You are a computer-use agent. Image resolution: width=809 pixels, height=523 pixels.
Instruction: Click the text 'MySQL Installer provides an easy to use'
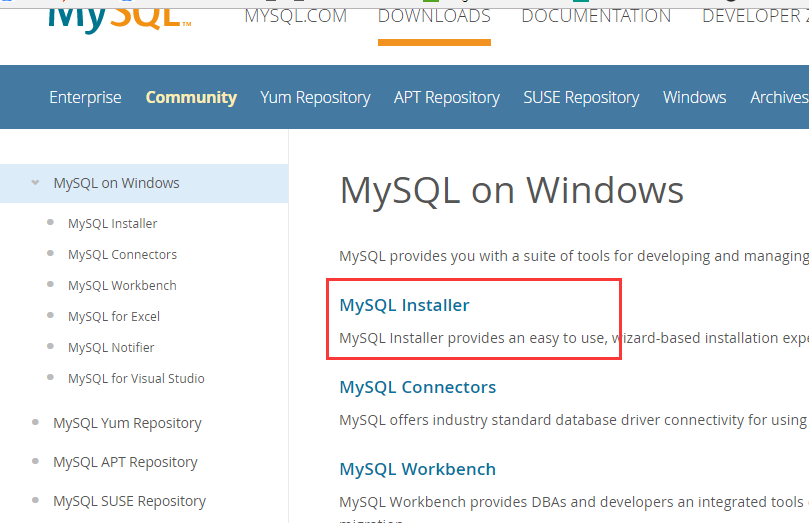tap(473, 338)
